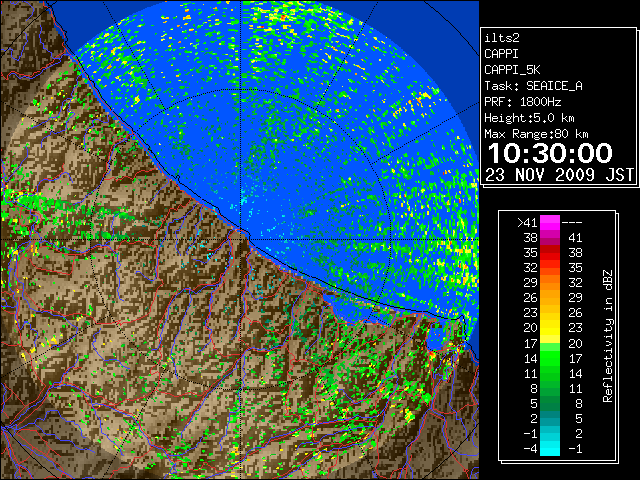Pick the dark green 5–8 dBZ legend band
The height and width of the screenshot is (480, 640).
(x=550, y=404)
